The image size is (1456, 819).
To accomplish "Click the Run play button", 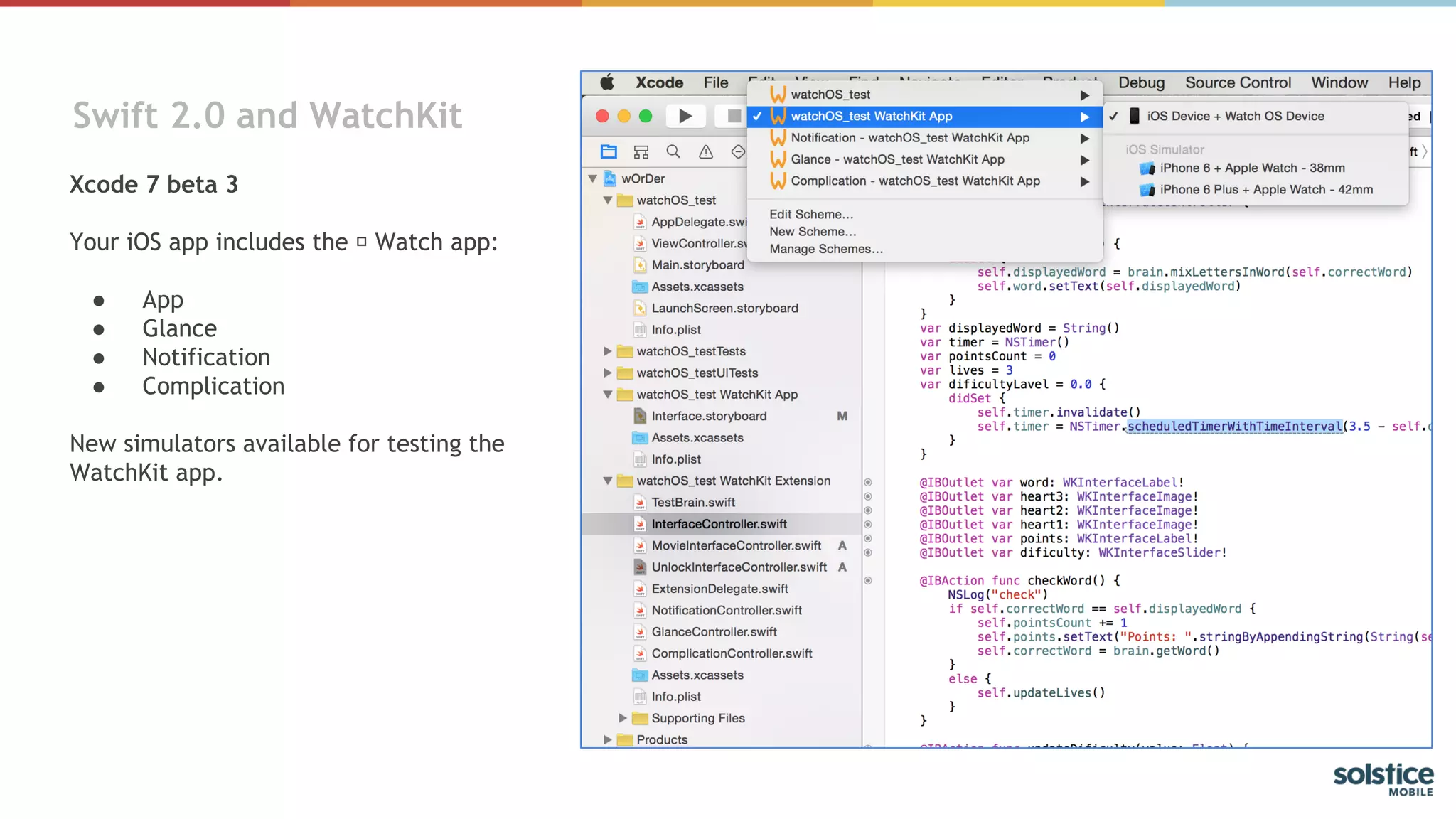I will click(685, 116).
